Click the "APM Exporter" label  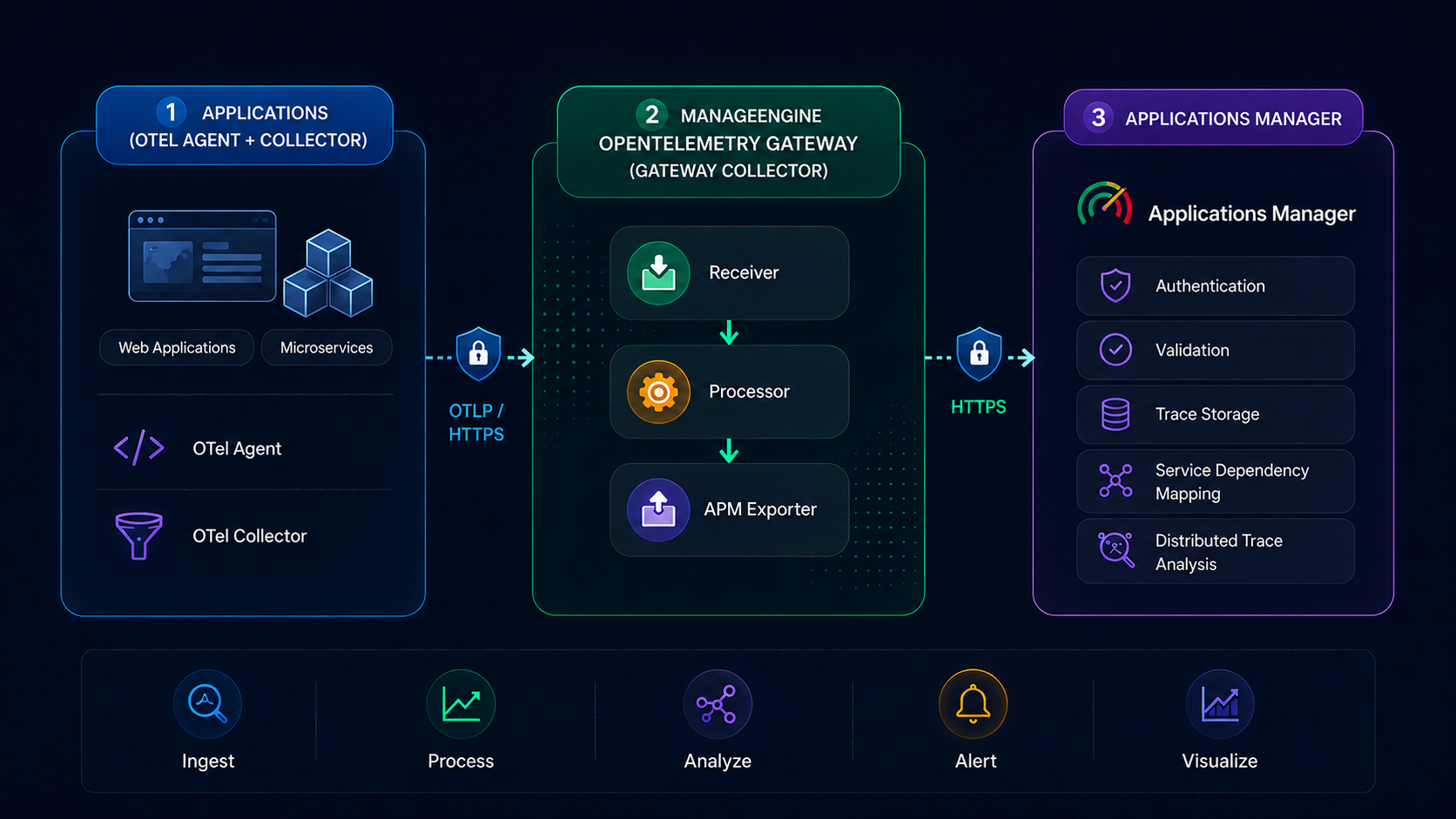(x=760, y=509)
